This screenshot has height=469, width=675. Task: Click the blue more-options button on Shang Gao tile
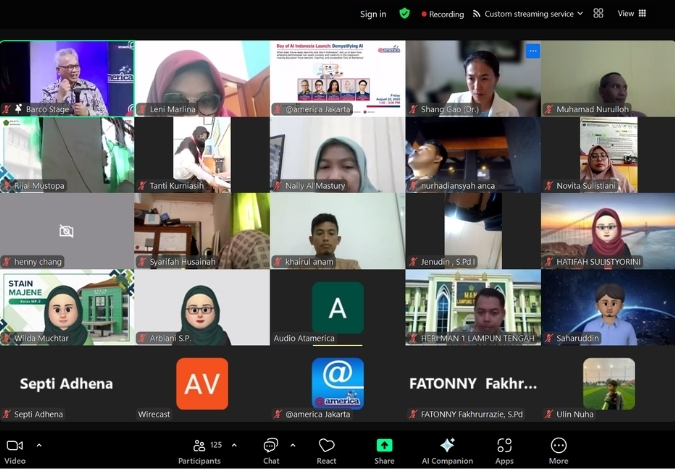533,51
